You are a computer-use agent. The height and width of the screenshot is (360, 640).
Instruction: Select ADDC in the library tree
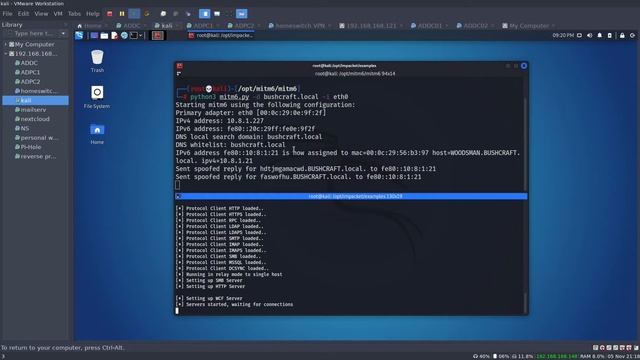pos(29,63)
